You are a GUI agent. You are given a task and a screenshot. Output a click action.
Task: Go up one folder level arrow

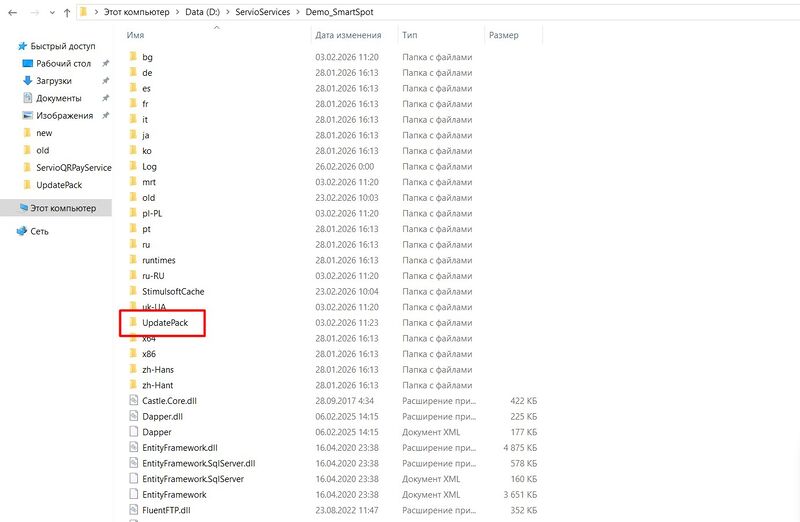pos(66,13)
